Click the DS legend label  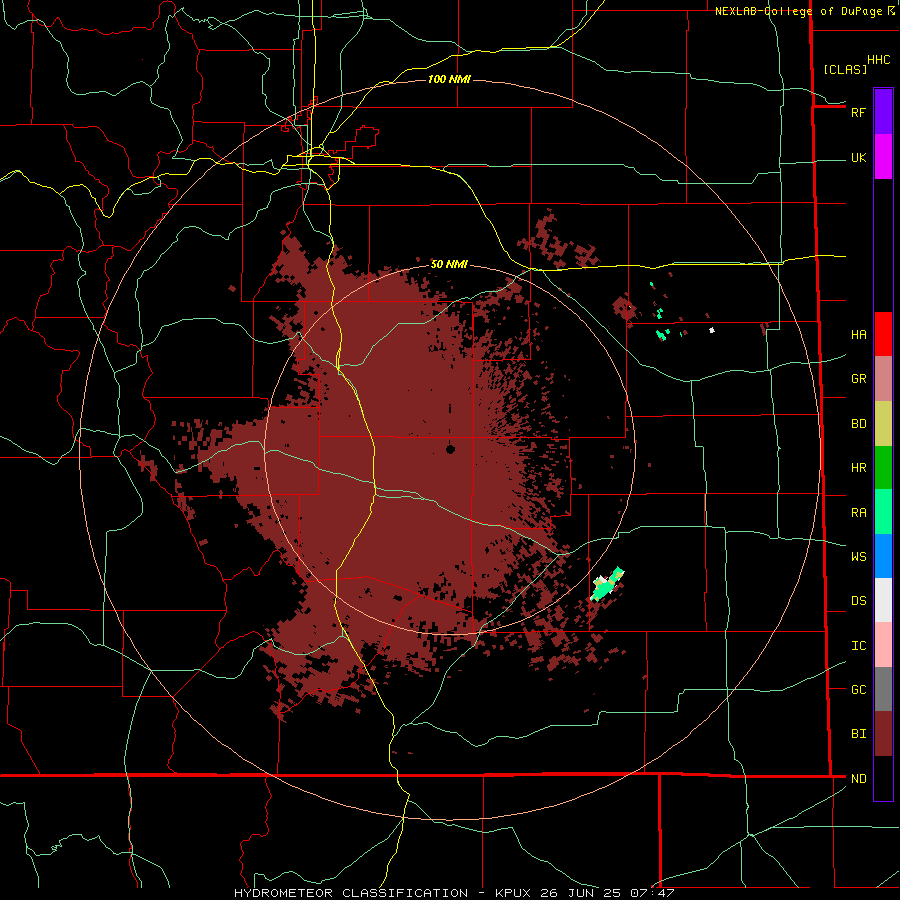(x=858, y=600)
